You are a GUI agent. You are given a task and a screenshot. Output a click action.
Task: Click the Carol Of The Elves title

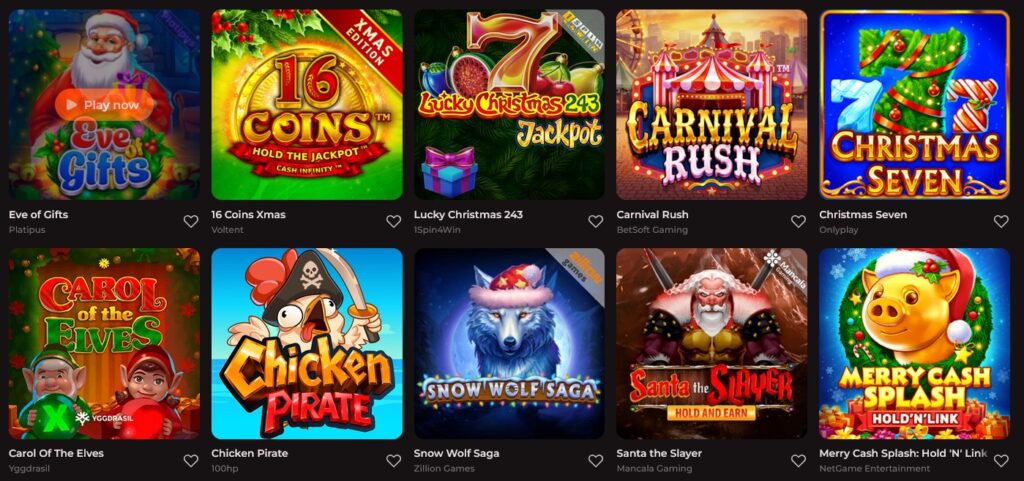[x=56, y=453]
